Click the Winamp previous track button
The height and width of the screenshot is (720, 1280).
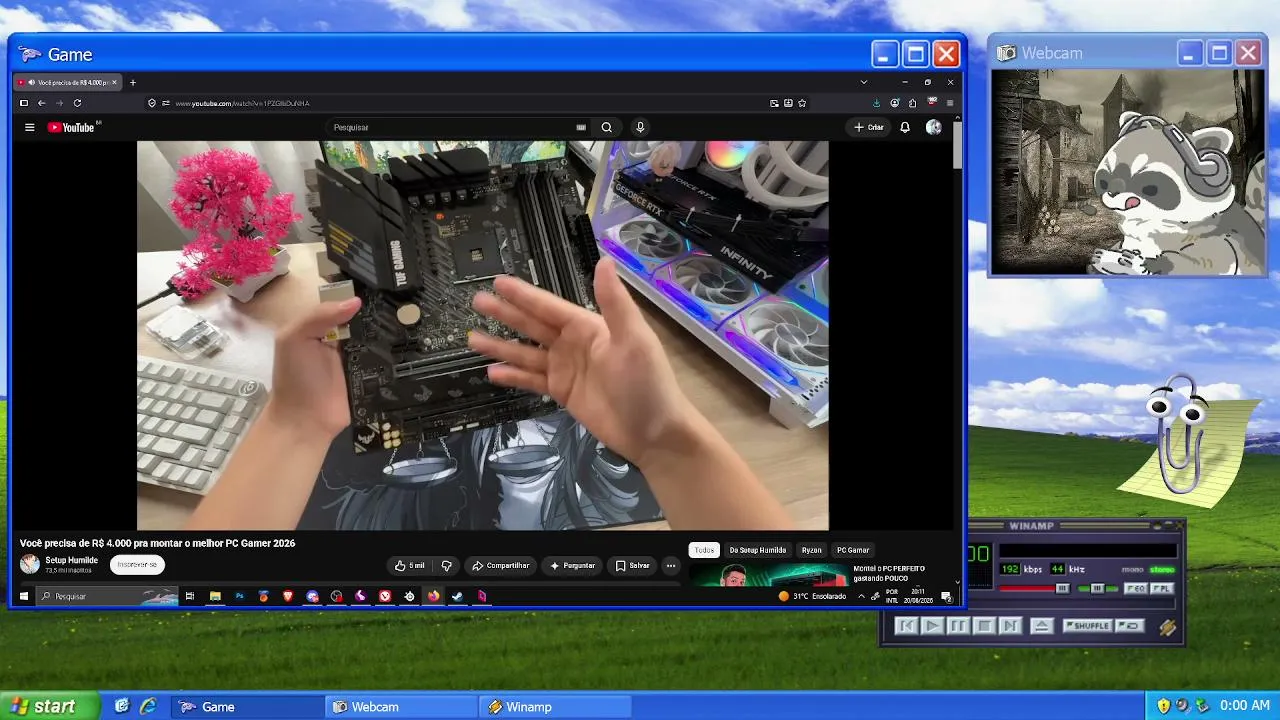point(906,626)
